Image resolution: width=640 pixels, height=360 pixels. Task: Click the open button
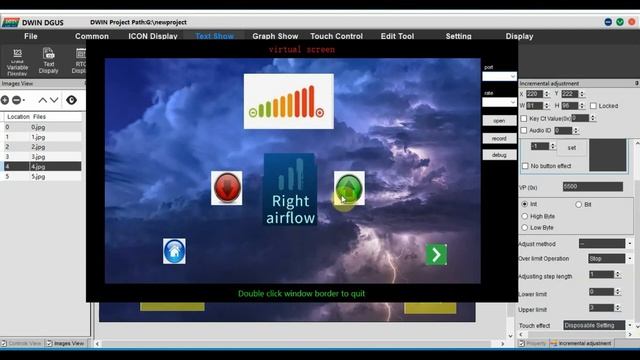[x=500, y=121]
